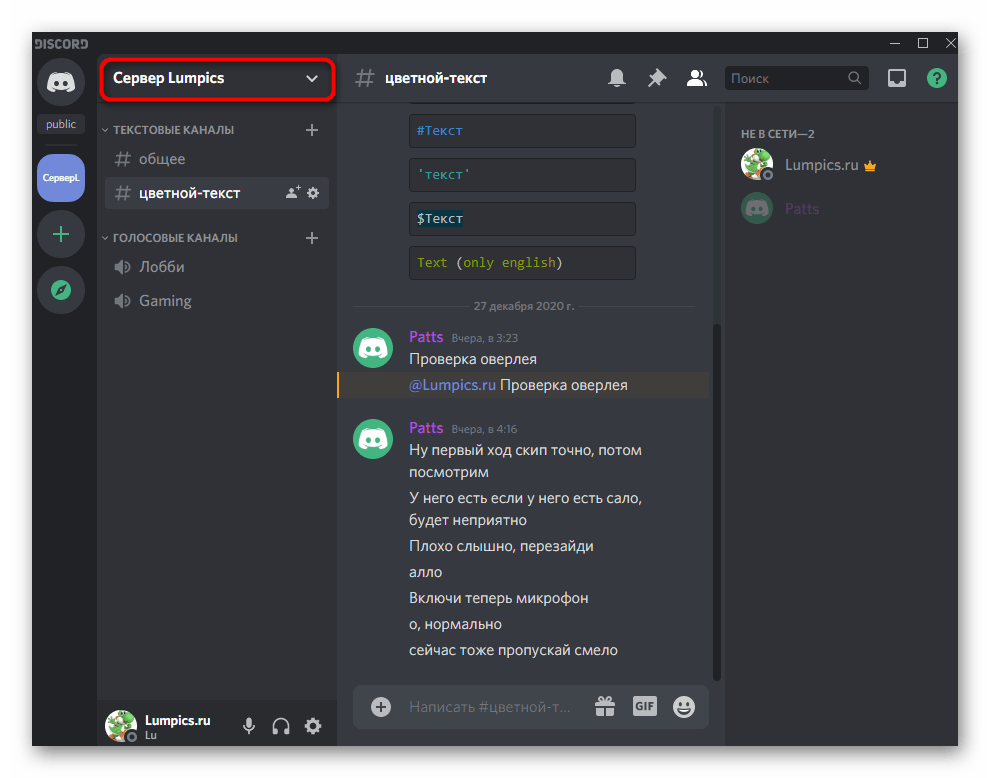Join the Gaming voice channel
The height and width of the screenshot is (778, 990).
point(217,301)
